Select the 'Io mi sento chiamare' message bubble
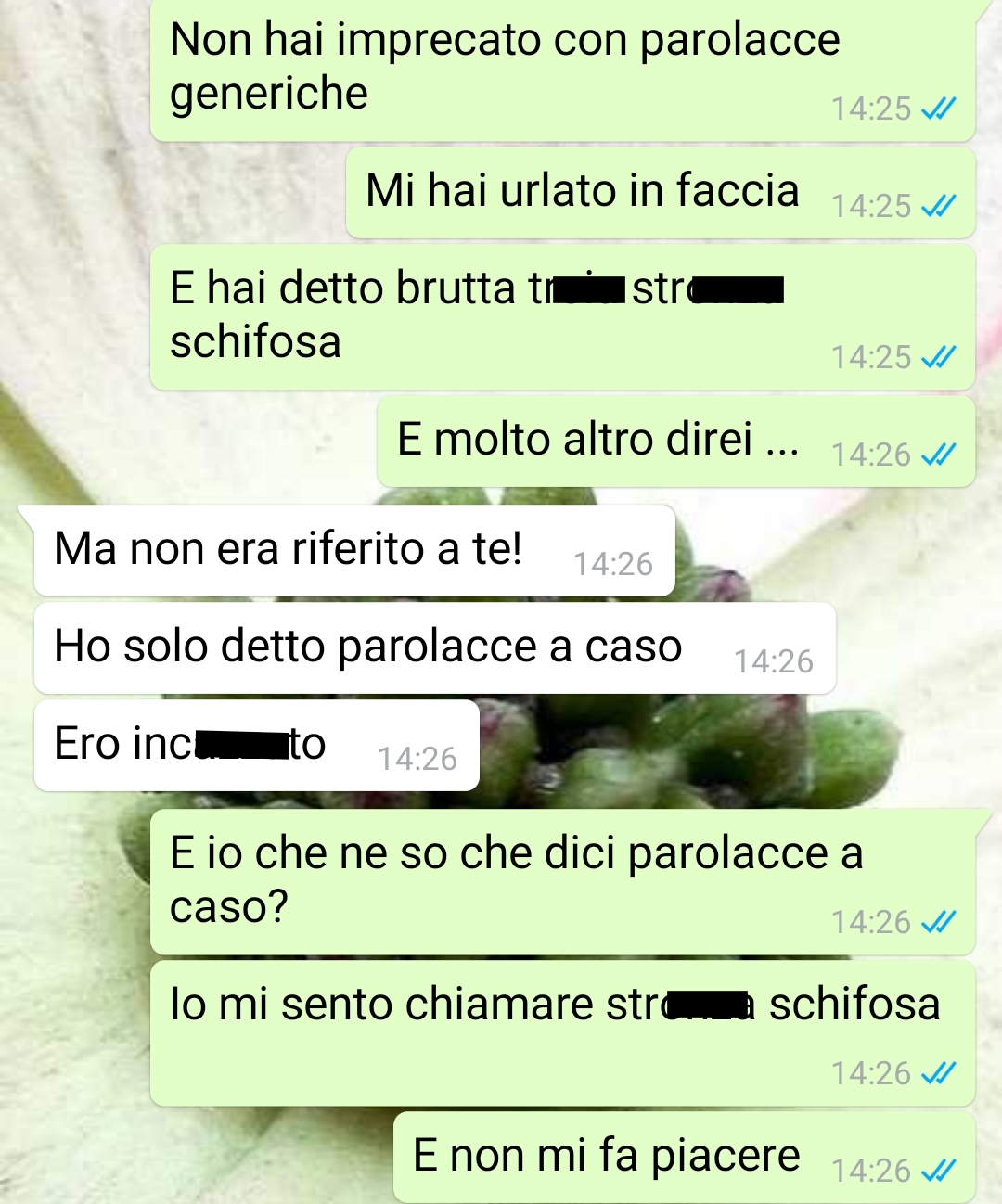 562,1033
